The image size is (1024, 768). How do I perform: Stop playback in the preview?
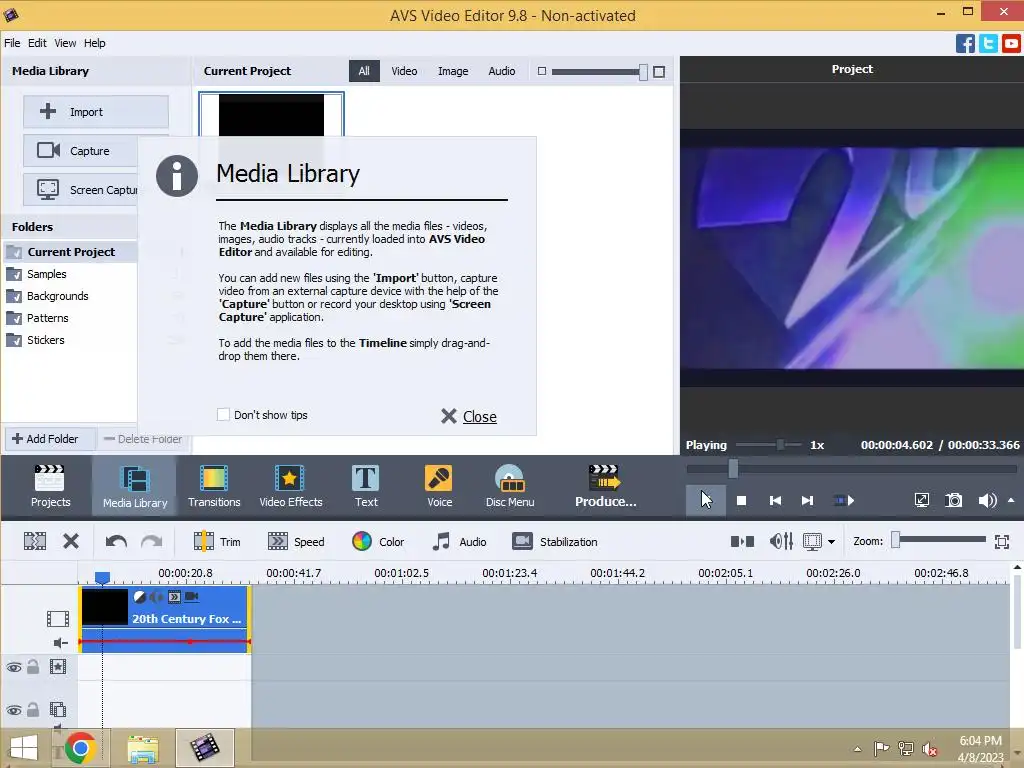(x=741, y=501)
